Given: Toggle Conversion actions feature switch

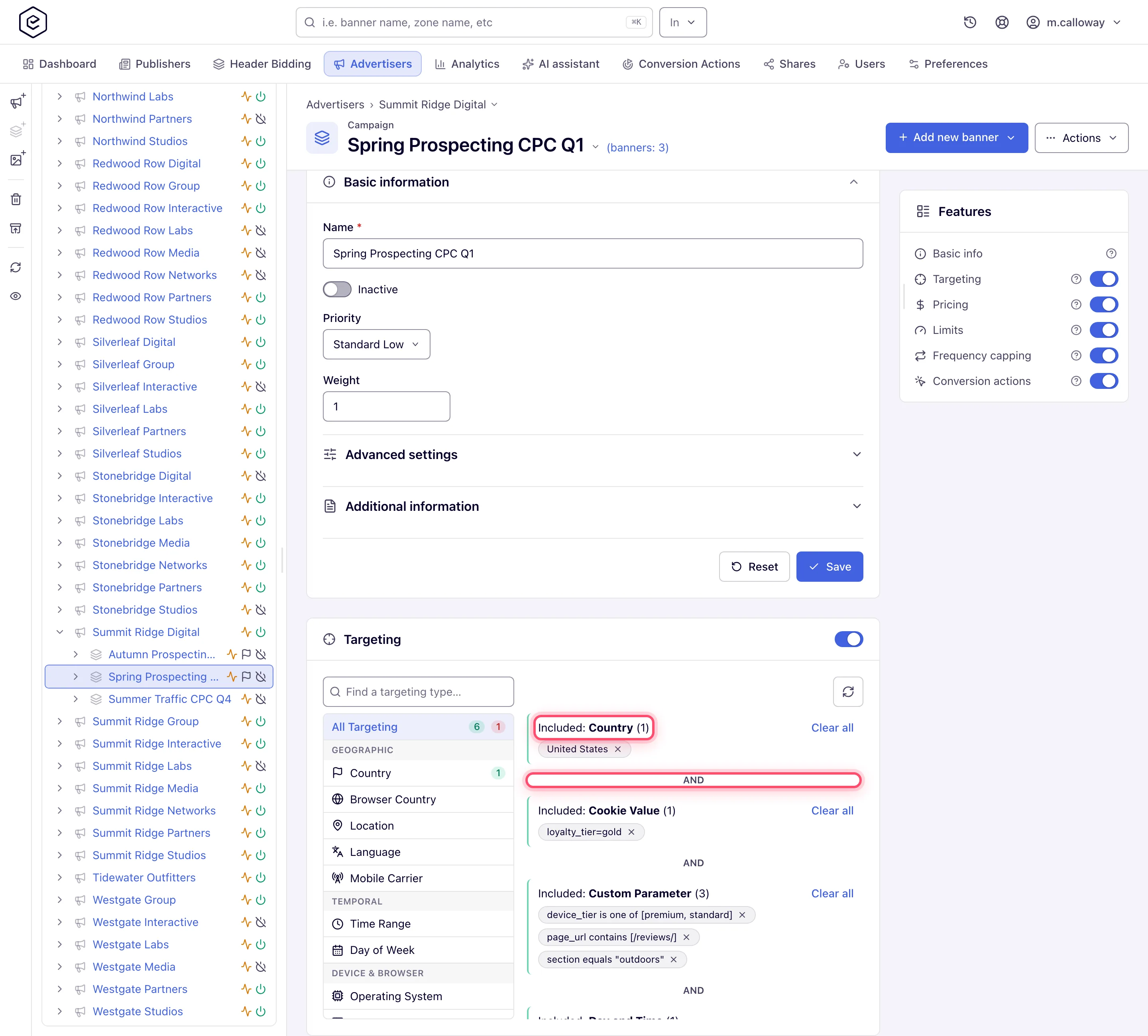Looking at the screenshot, I should (1104, 381).
